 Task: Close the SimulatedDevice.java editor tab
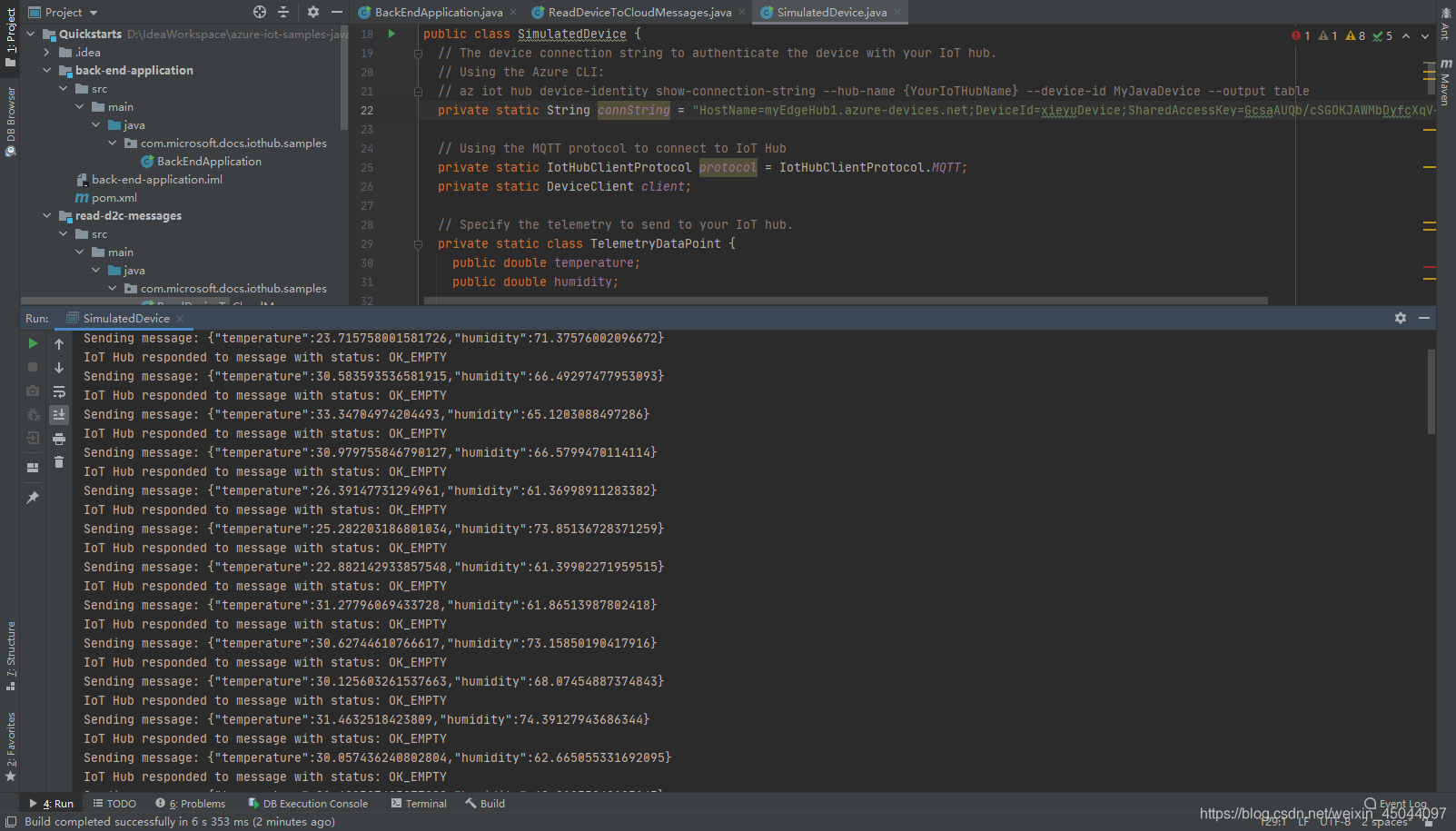click(x=897, y=12)
